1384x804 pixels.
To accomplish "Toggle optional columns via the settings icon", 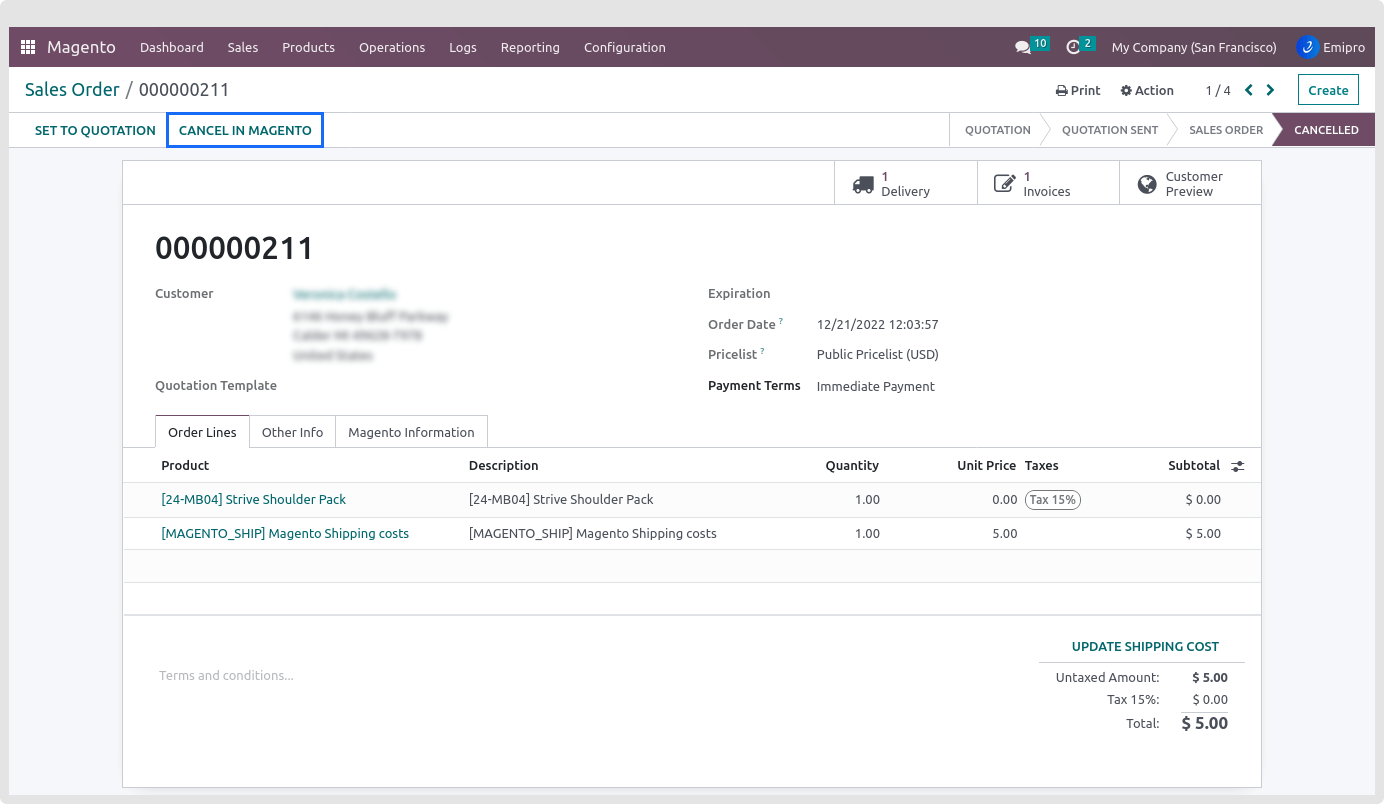I will tap(1237, 466).
